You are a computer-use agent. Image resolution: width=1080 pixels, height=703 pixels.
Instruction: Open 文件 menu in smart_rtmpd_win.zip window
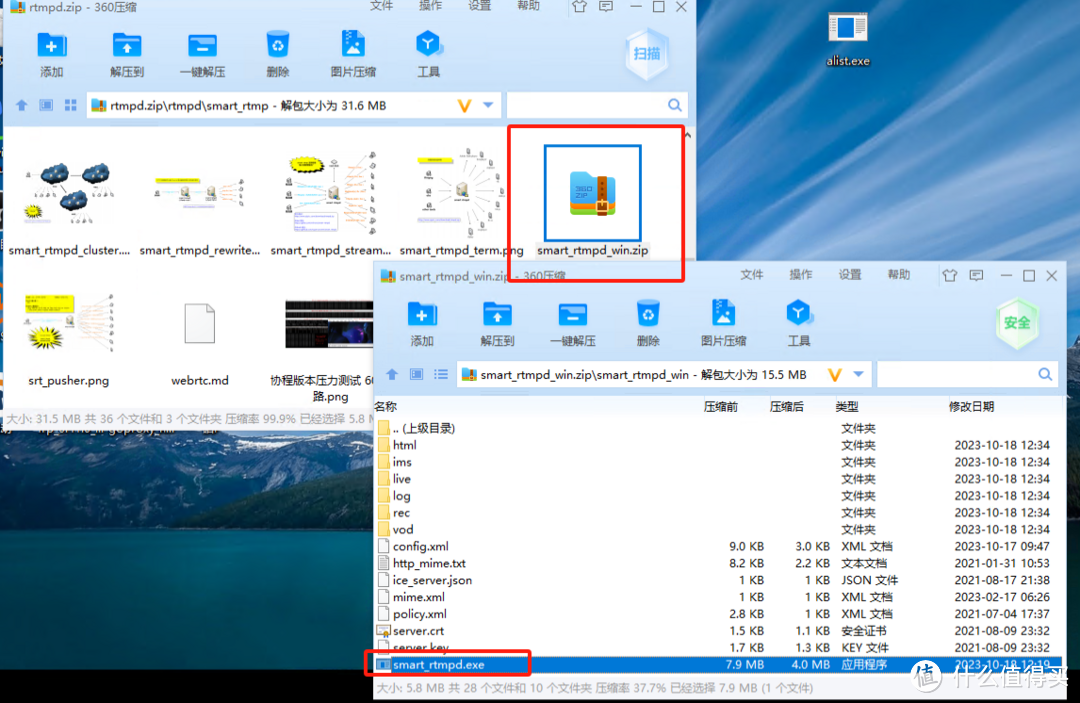pos(751,275)
